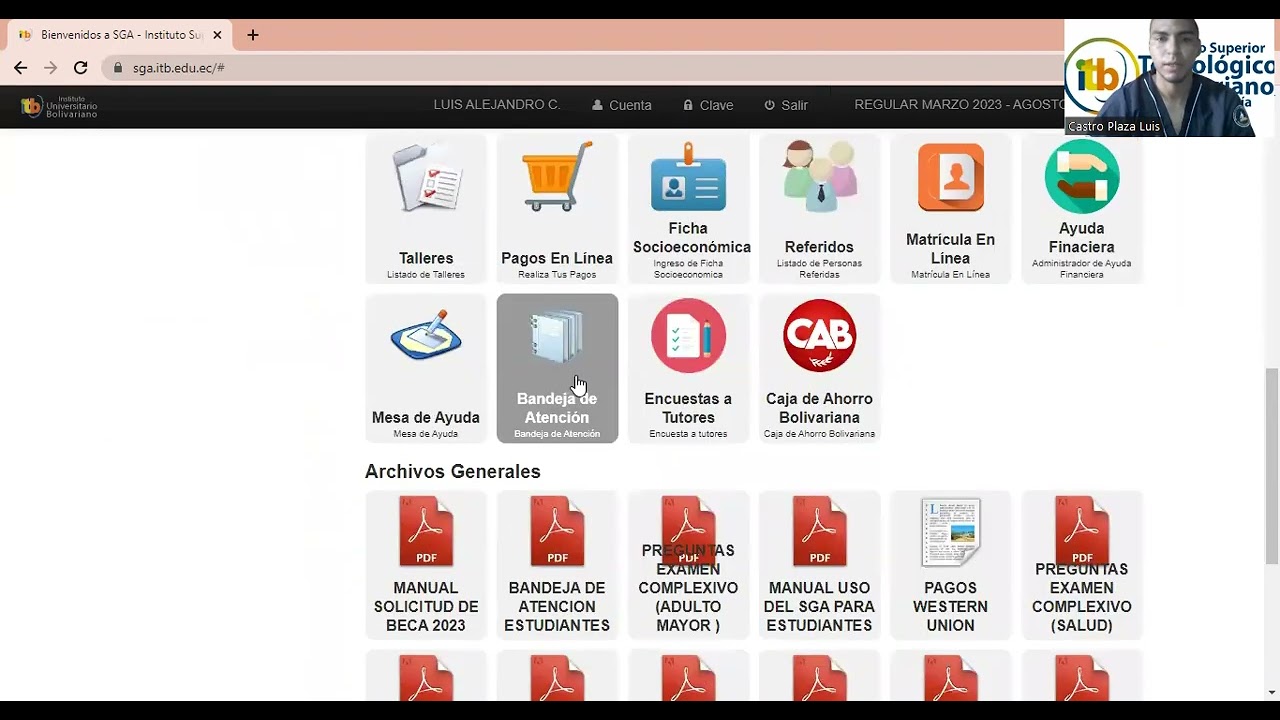Open the Ayuda Financiera hands icon
Viewport: 1280px width, 720px height.
(x=1082, y=176)
